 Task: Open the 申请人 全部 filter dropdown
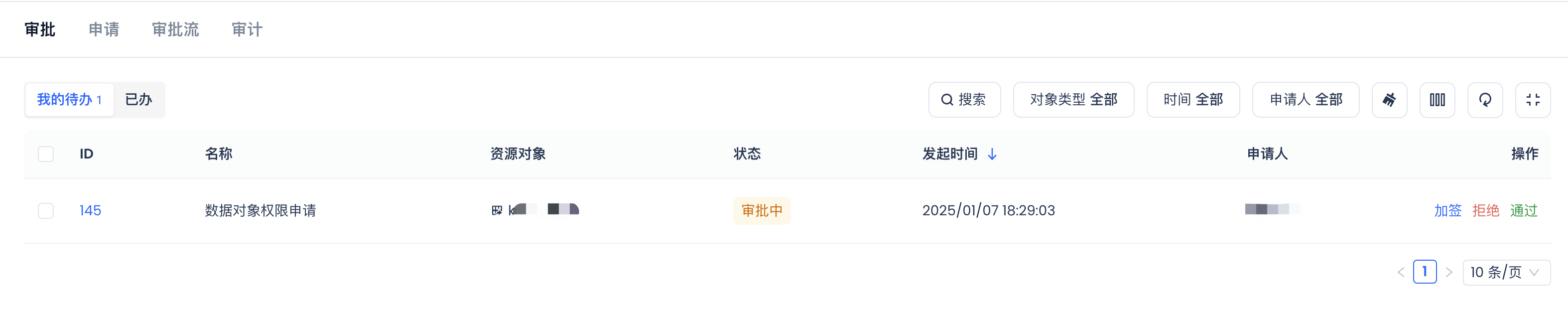tap(1305, 100)
